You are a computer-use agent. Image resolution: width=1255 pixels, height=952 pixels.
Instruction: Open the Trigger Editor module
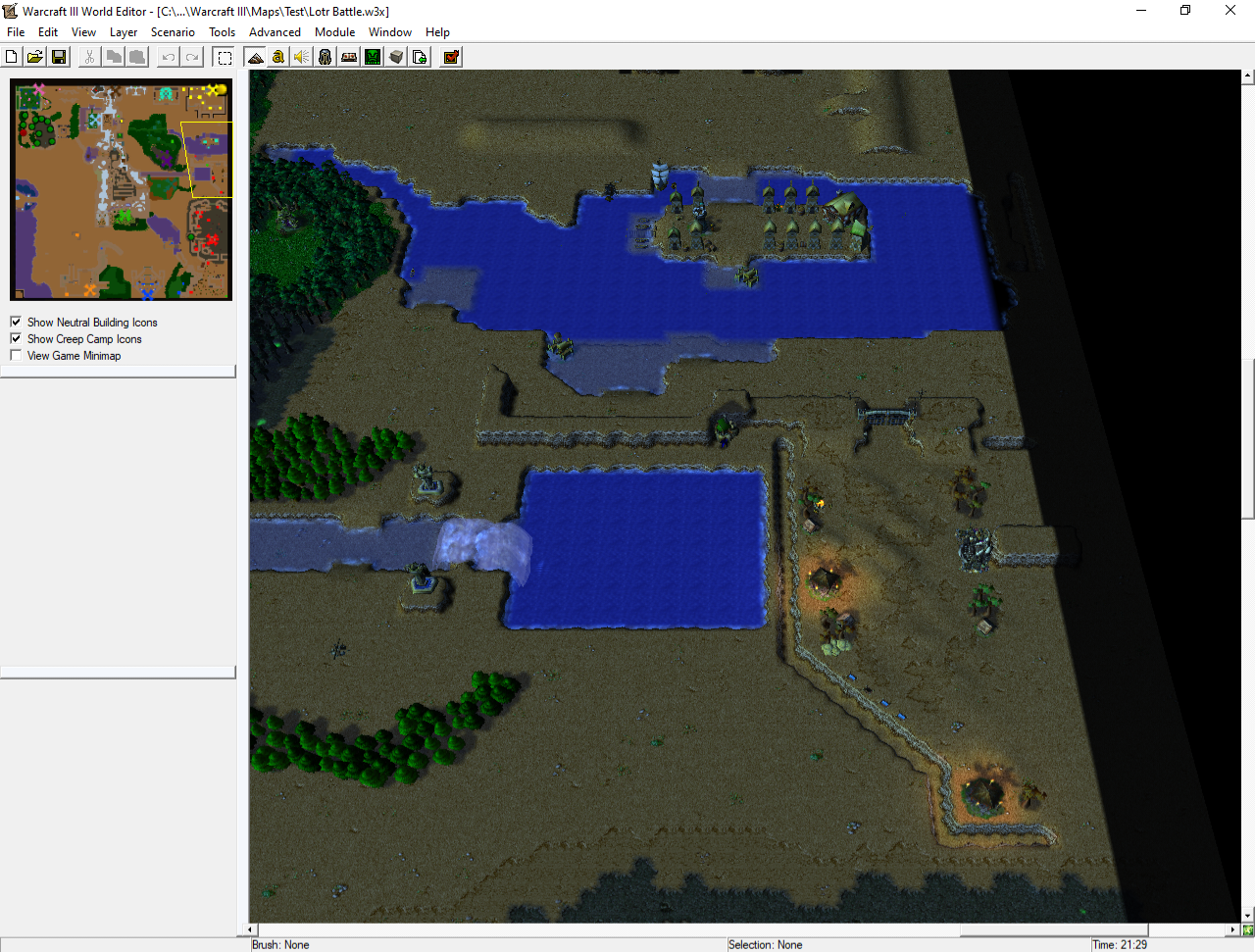[x=278, y=57]
